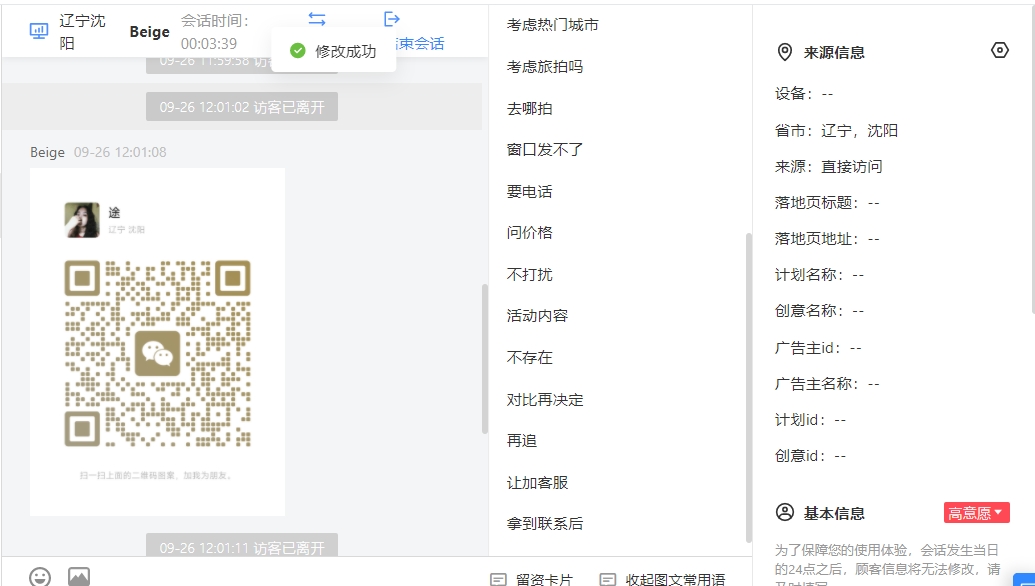Click the contact avatar in the QR card
This screenshot has height=586, width=1035.
(x=82, y=220)
